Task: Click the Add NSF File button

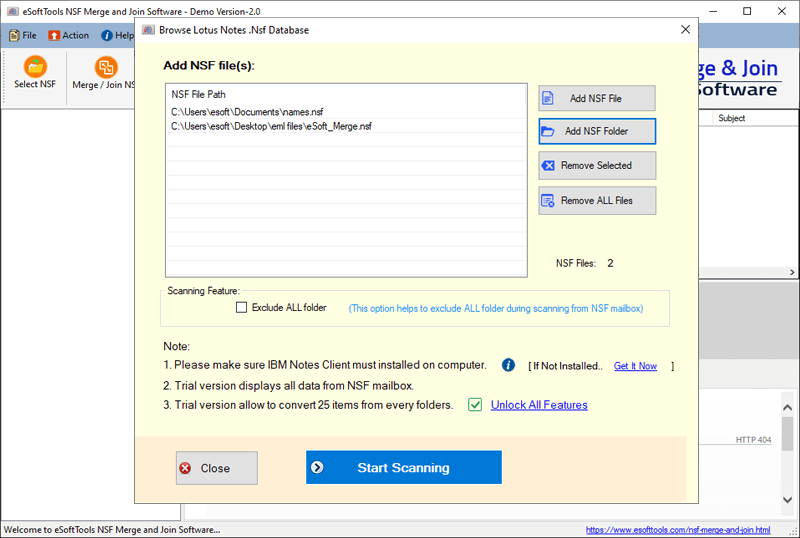Action: point(596,98)
